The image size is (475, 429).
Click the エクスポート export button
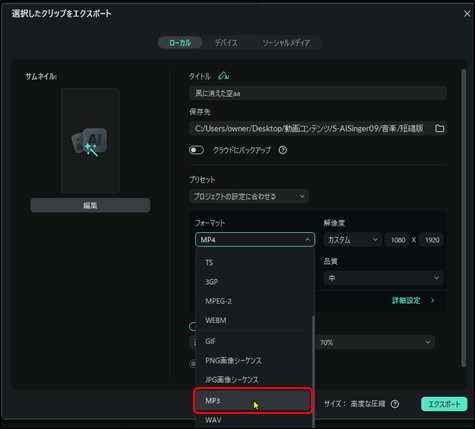tap(444, 404)
